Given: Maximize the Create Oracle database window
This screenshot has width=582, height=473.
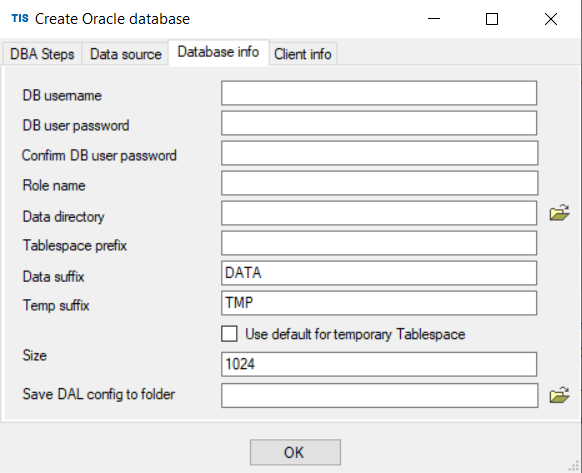Looking at the screenshot, I should (492, 19).
